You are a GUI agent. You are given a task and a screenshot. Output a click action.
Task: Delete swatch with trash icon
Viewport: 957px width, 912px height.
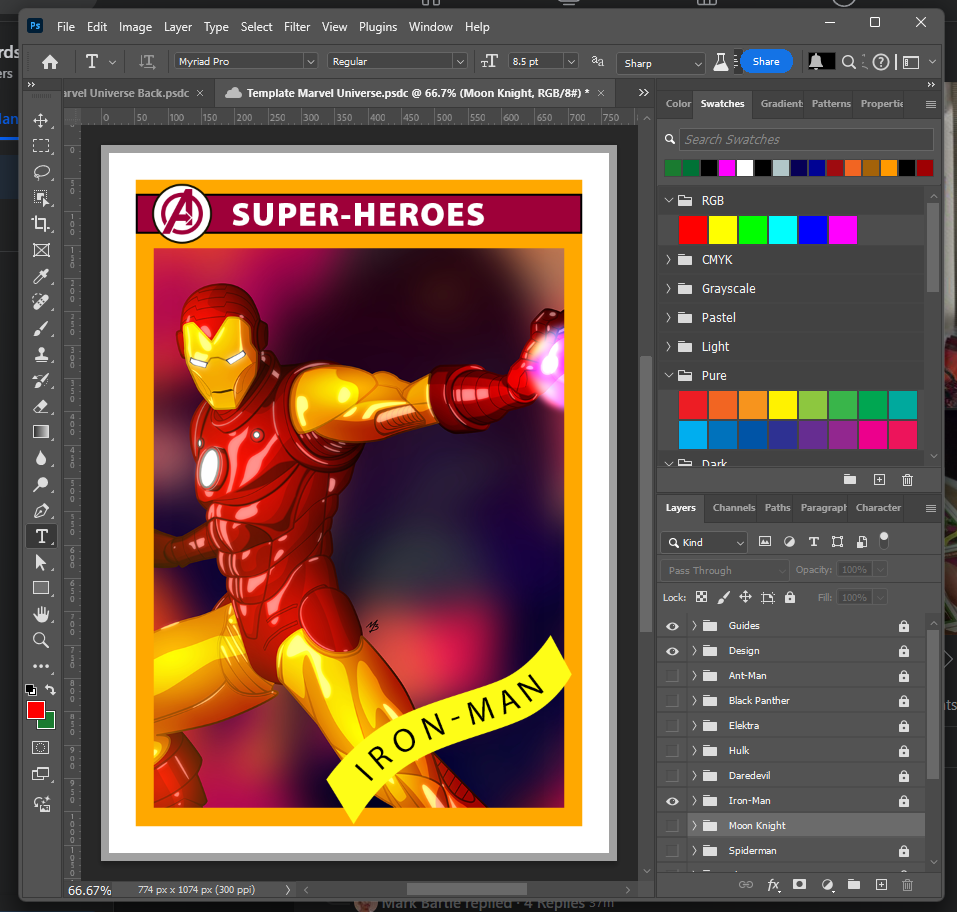coord(908,480)
